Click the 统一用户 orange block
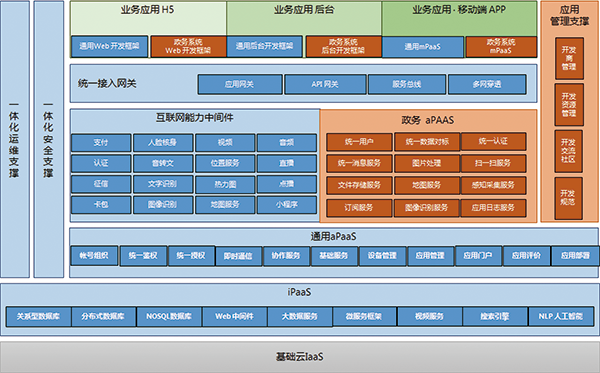The image size is (600, 373). [x=359, y=142]
